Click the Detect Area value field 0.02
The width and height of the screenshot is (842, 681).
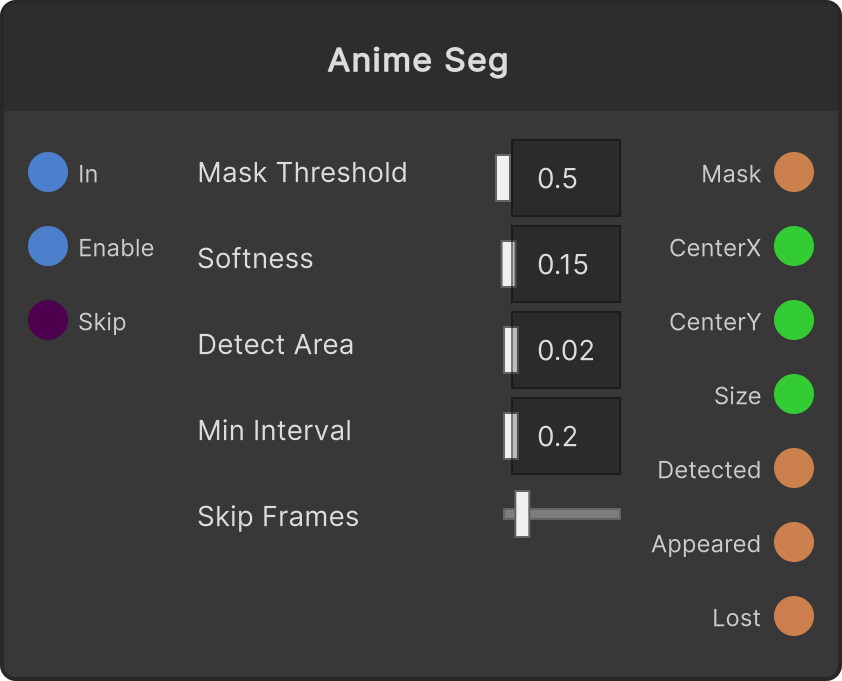[566, 350]
